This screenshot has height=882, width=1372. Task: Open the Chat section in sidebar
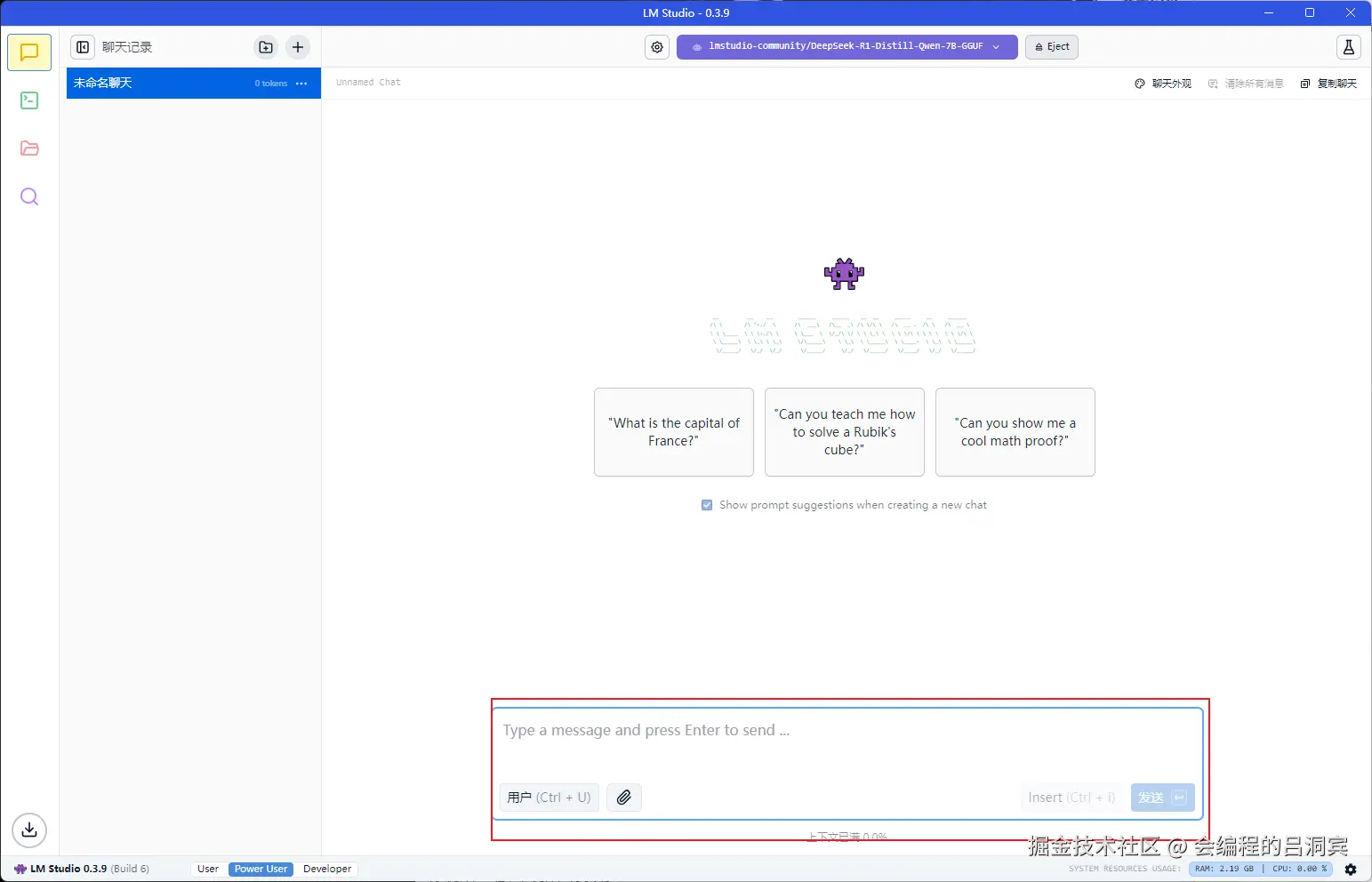point(29,52)
